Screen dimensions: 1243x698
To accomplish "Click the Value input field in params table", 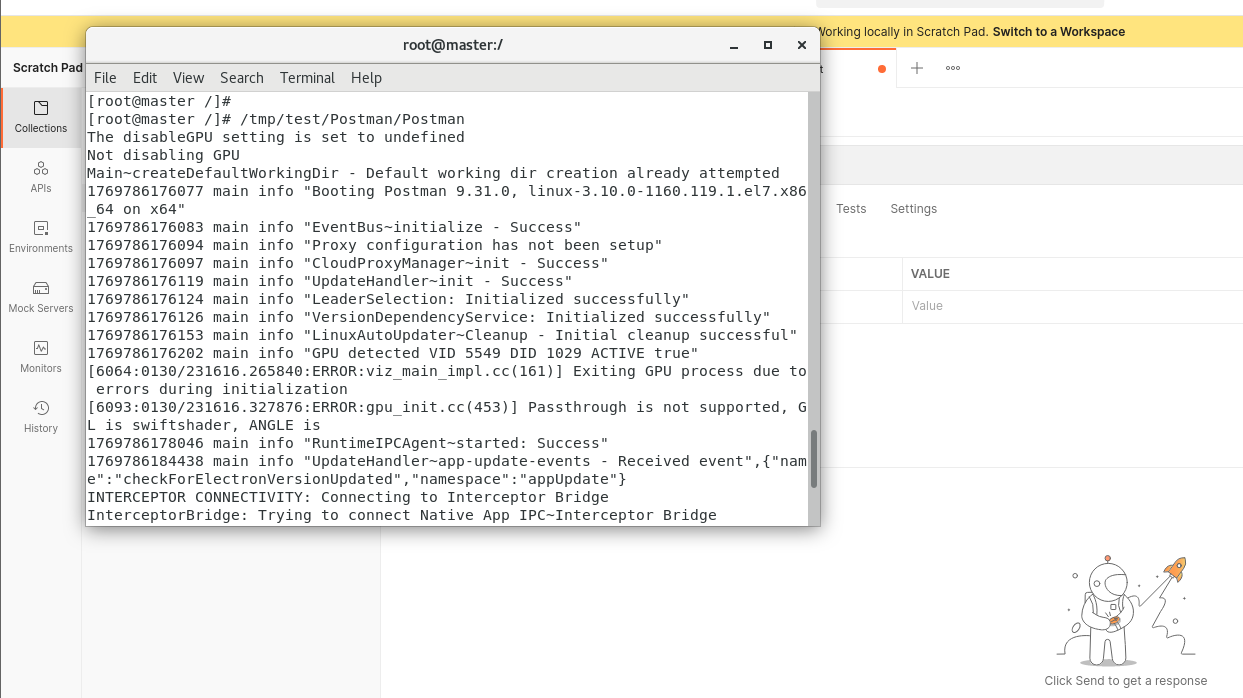I will pyautogui.click(x=1072, y=306).
